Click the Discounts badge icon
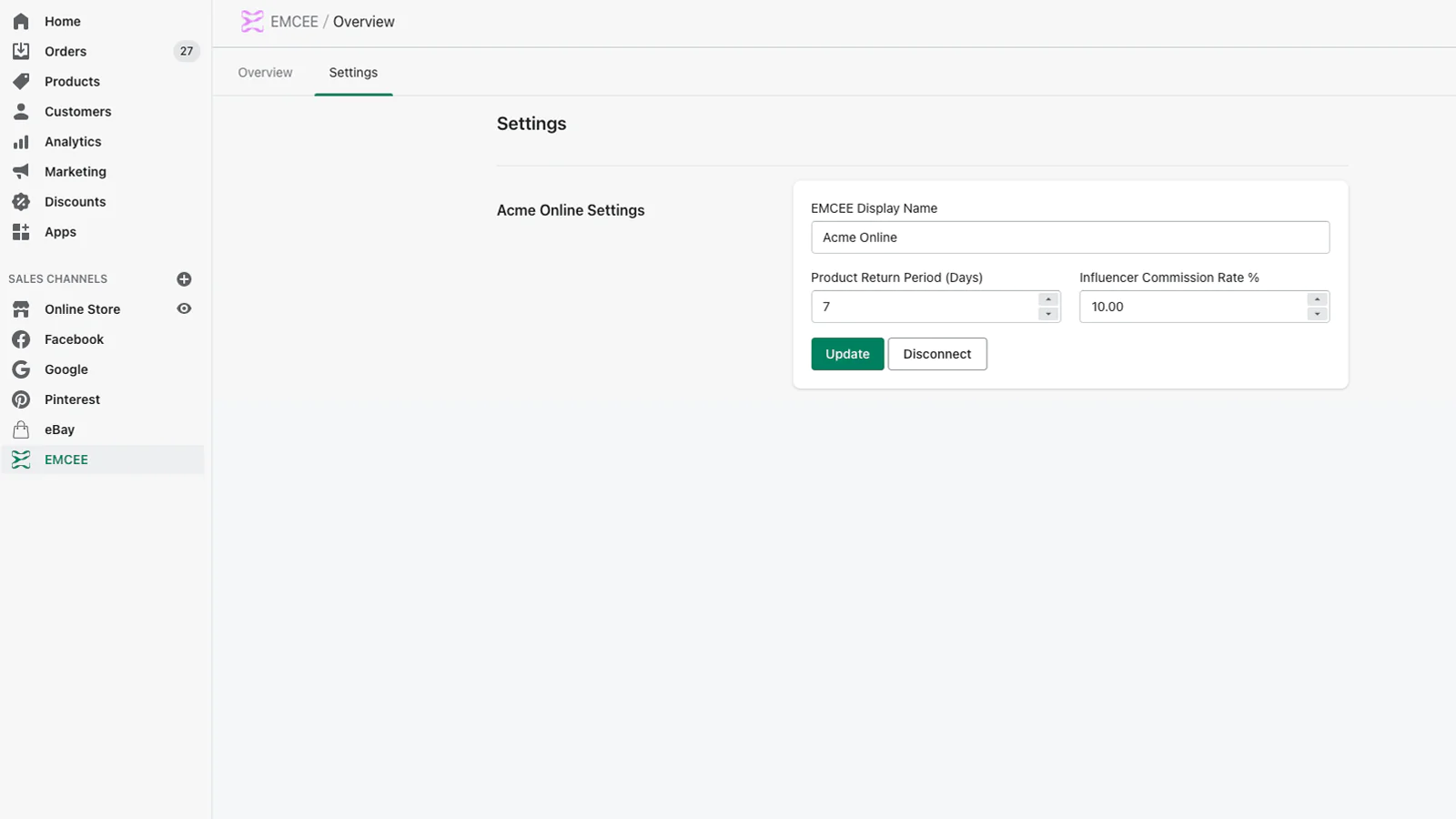1456x819 pixels. point(21,202)
